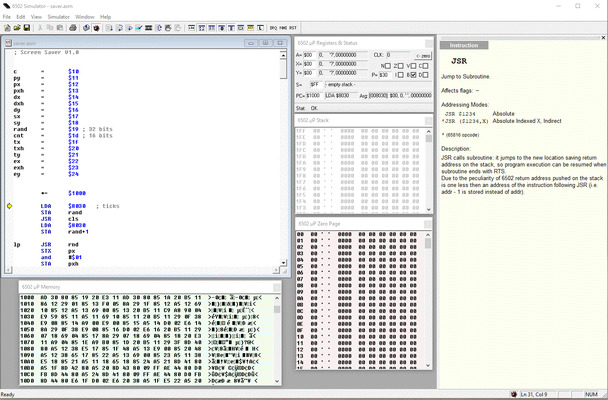608x400 pixels.
Task: Click down arrow of Memory window scrollbar
Action: 277,381
